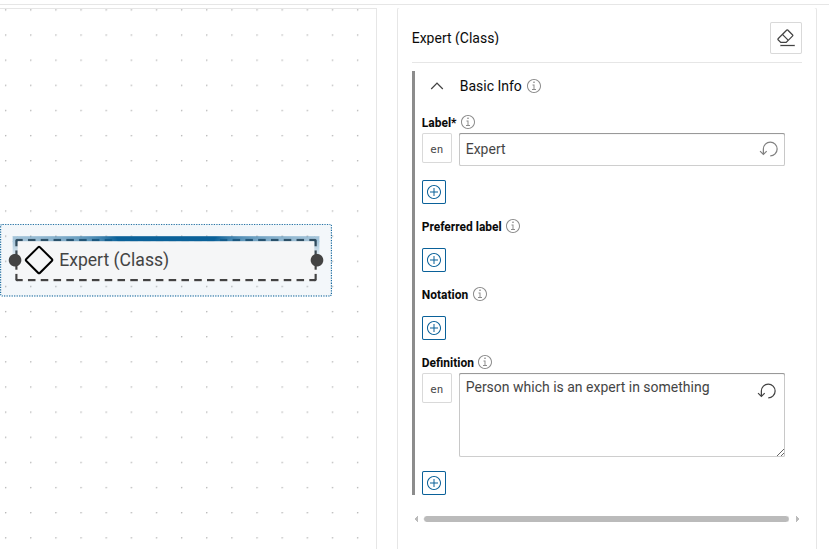Click the horizontal scrollbar under the properties panel
The width and height of the screenshot is (829, 549).
[605, 519]
